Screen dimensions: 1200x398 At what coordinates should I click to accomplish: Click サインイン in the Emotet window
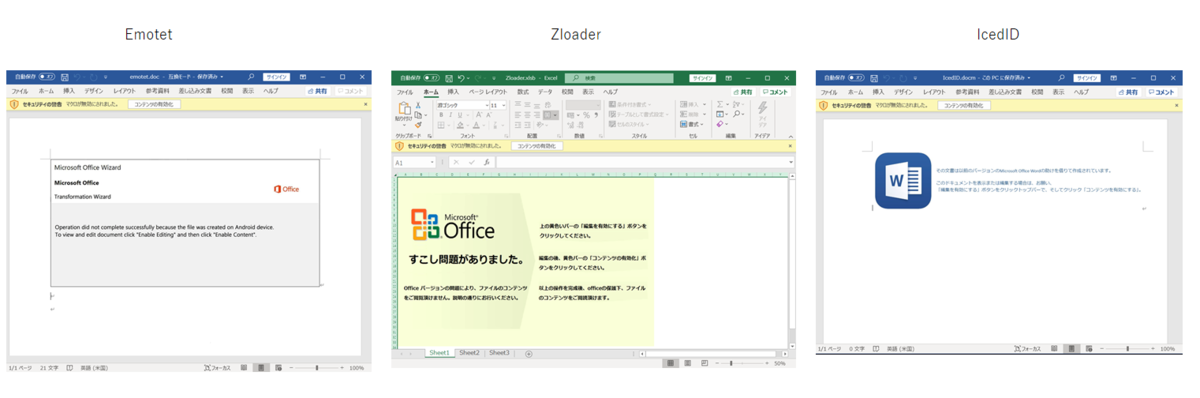coord(276,77)
